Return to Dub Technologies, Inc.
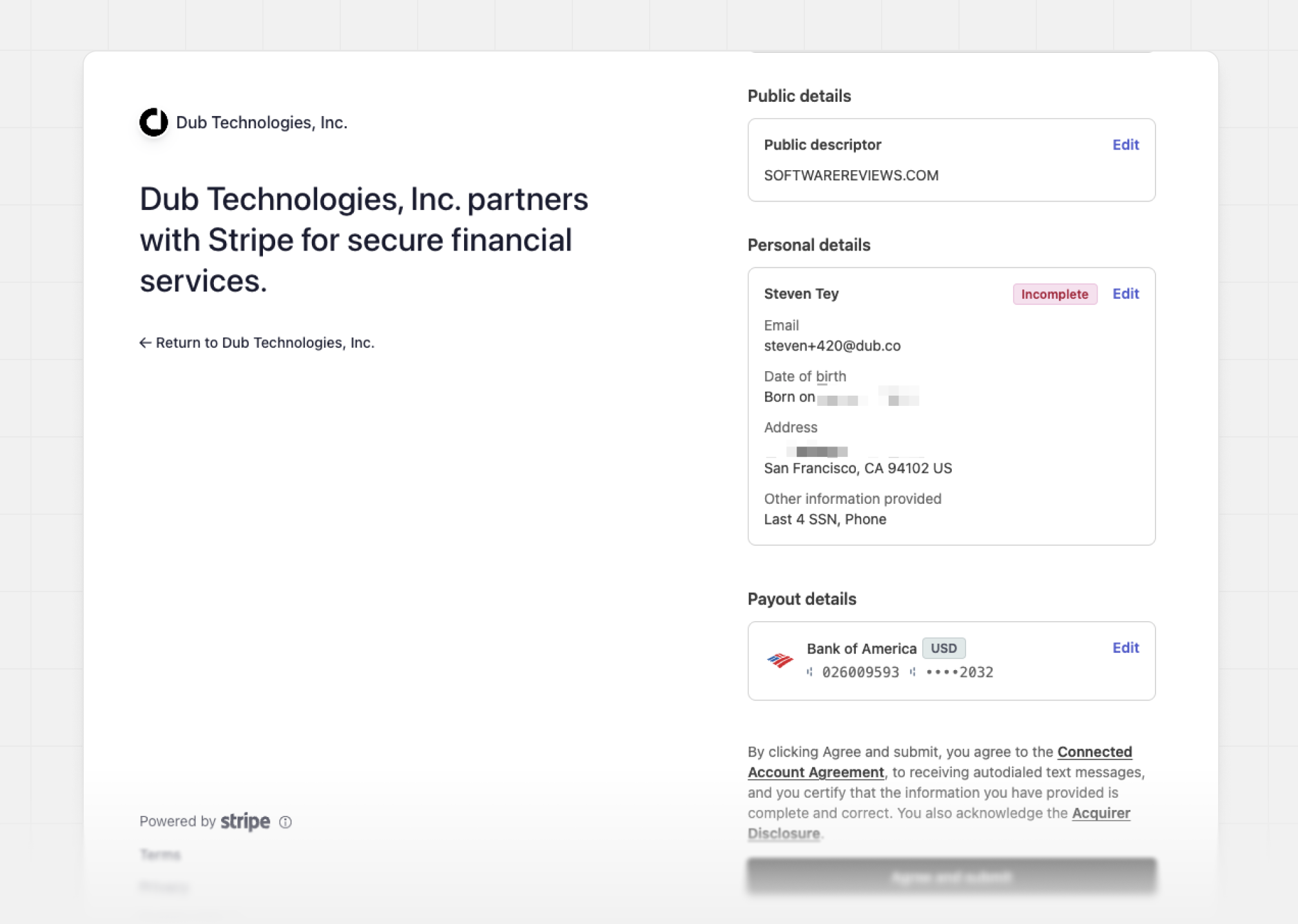 [x=257, y=343]
